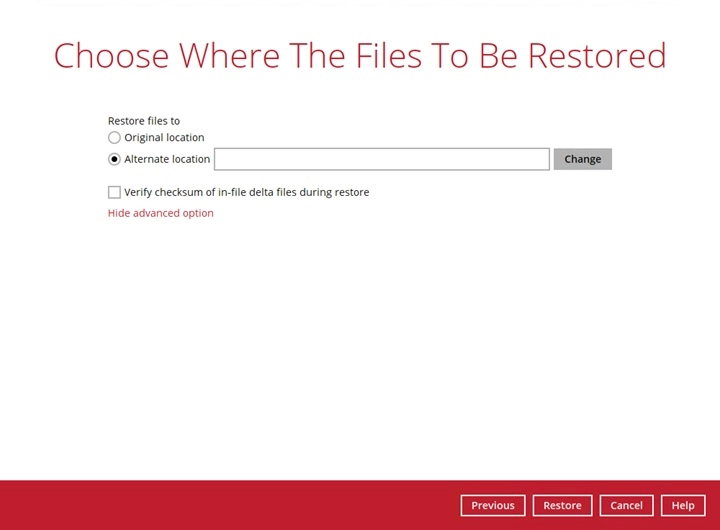Cancel the restore wizard

click(626, 505)
